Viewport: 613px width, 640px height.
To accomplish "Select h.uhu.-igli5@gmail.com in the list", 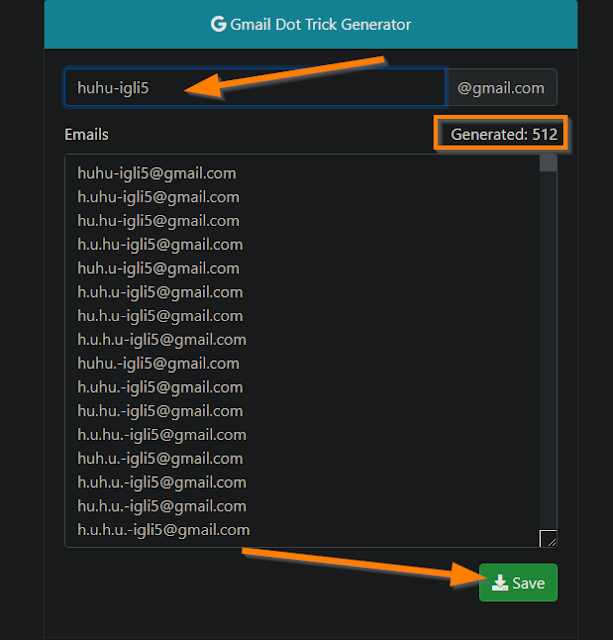I will [x=160, y=387].
